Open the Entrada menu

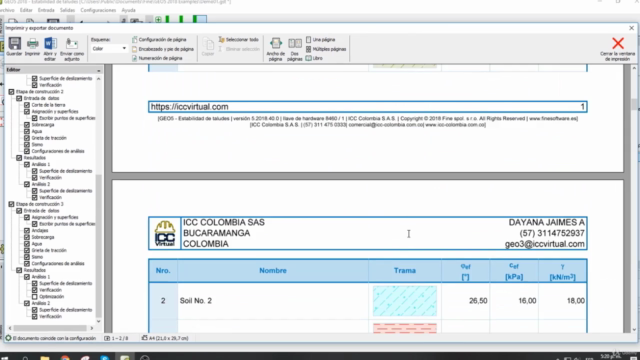[46, 10]
